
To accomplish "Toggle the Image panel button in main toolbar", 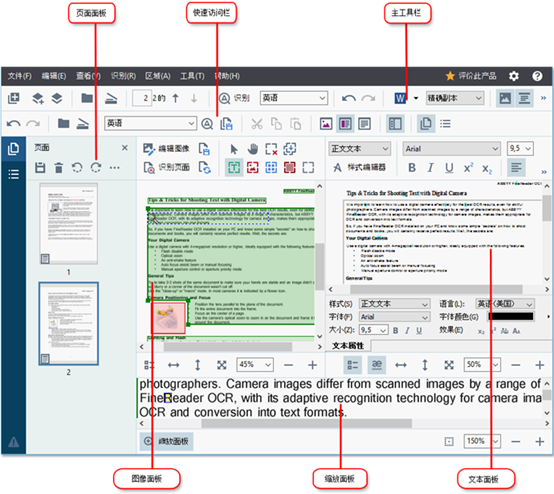I will click(x=505, y=98).
